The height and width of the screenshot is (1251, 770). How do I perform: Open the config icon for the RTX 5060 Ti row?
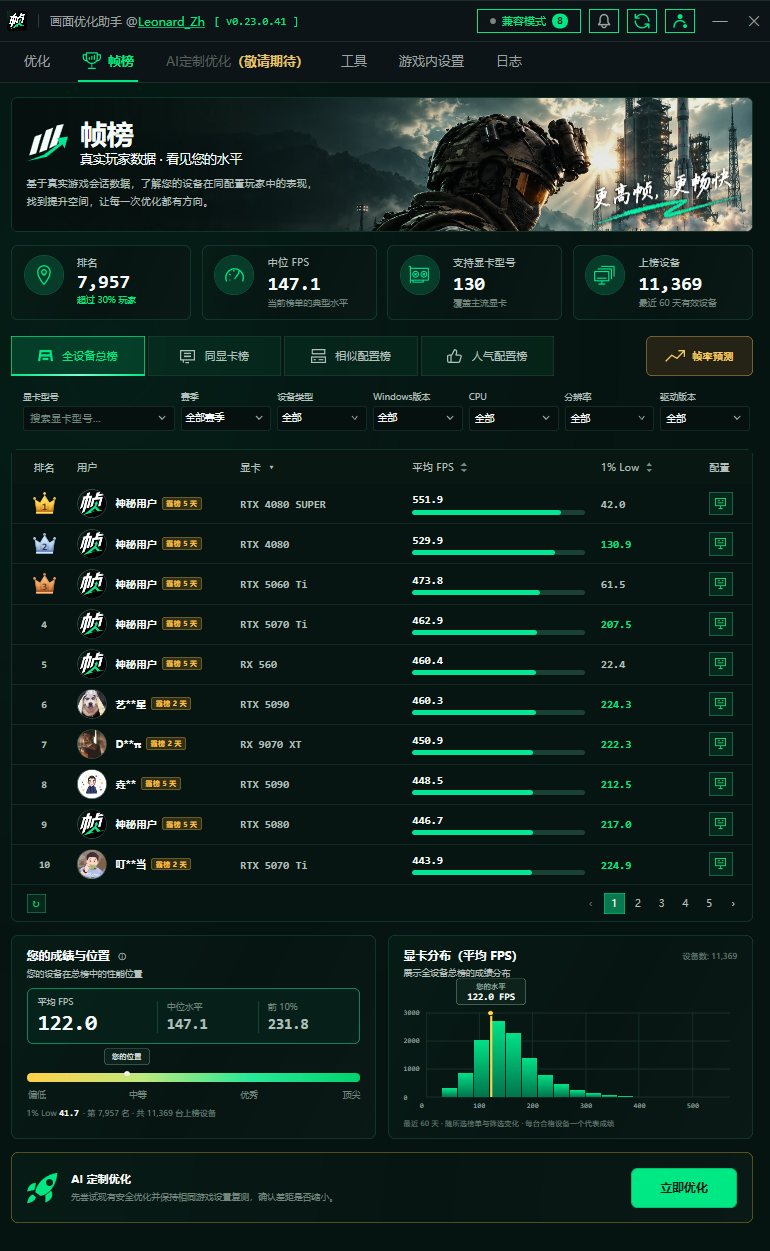coord(720,584)
